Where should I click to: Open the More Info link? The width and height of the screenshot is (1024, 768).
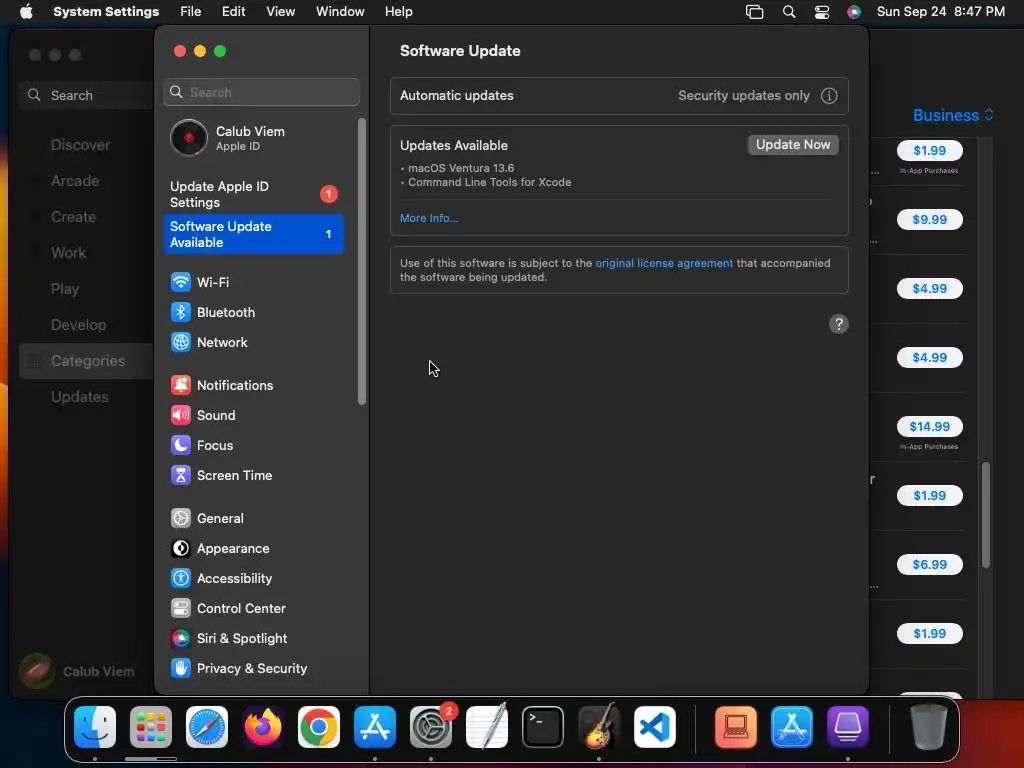point(429,218)
